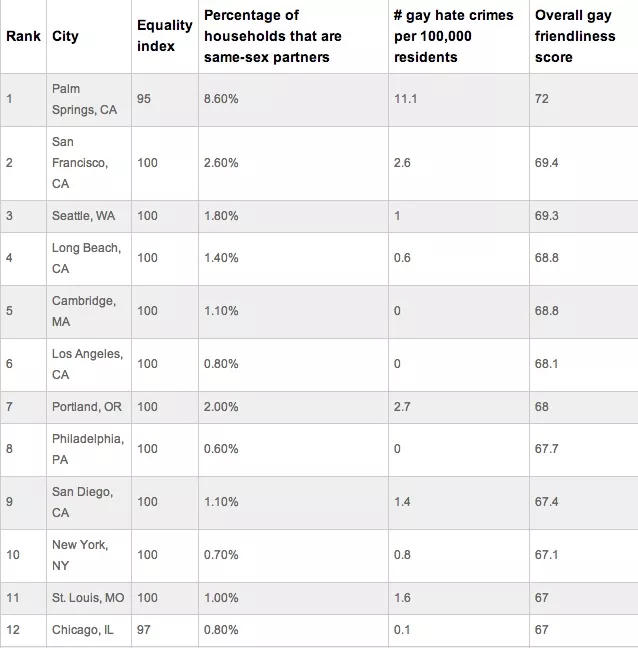Click the Rank column header
The height and width of the screenshot is (648, 638).
tap(24, 36)
